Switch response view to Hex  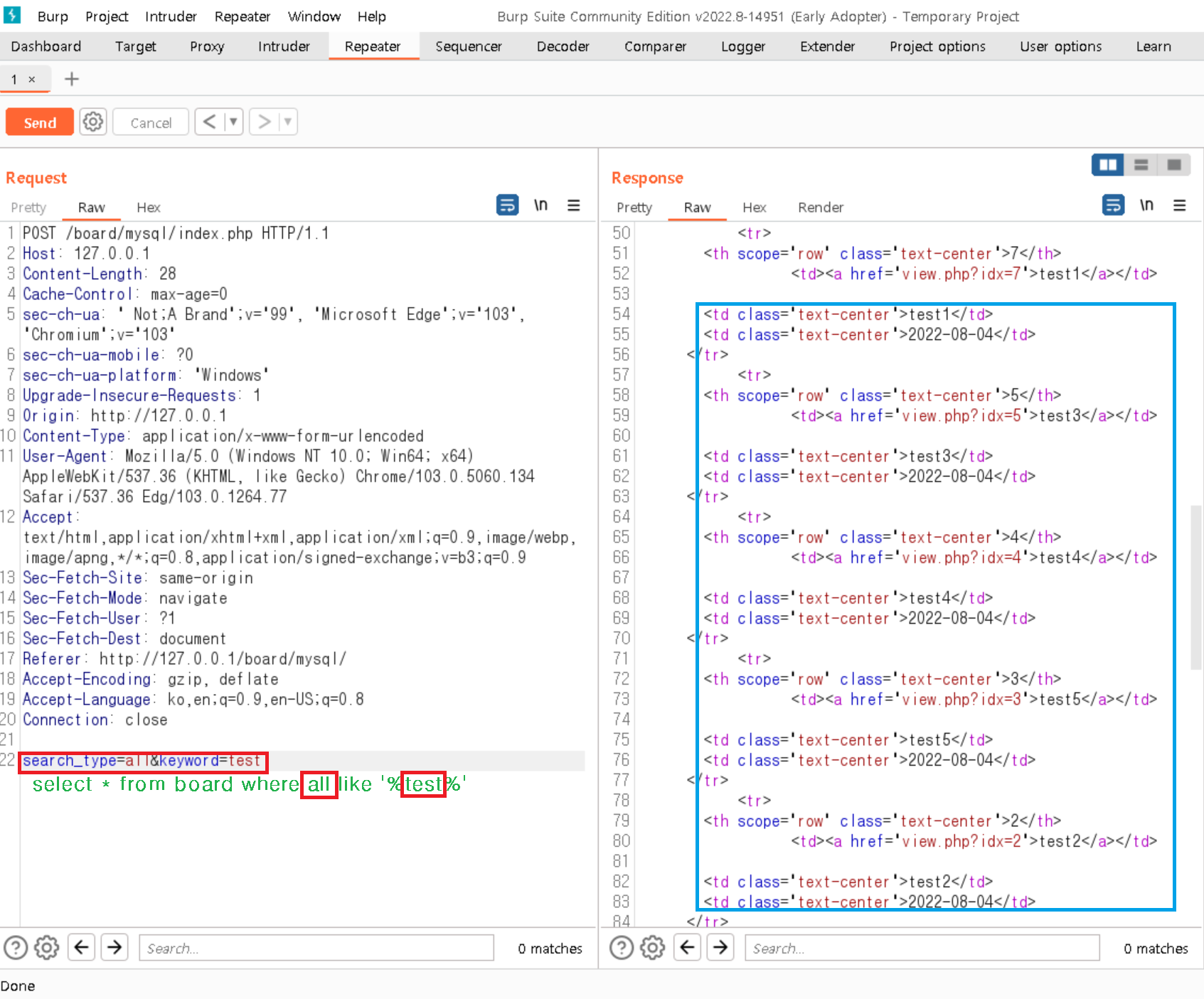click(755, 207)
